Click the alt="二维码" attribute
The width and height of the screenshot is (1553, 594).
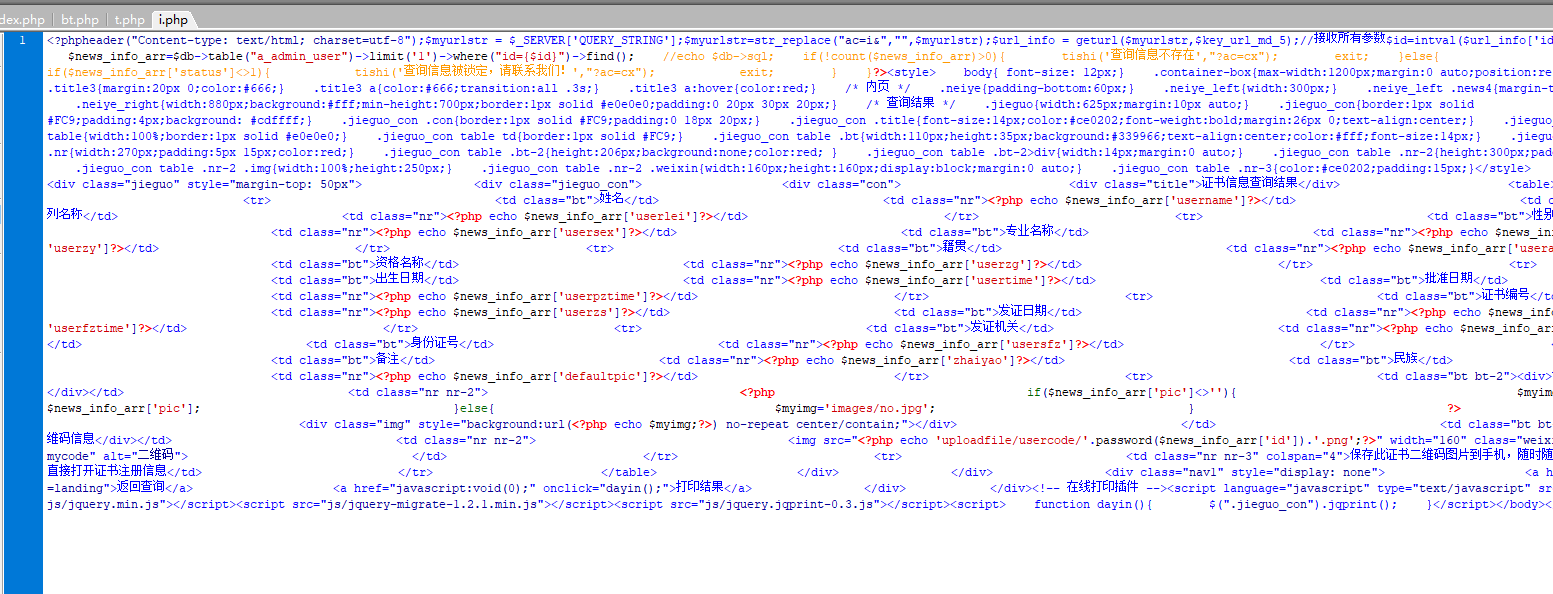click(x=143, y=456)
